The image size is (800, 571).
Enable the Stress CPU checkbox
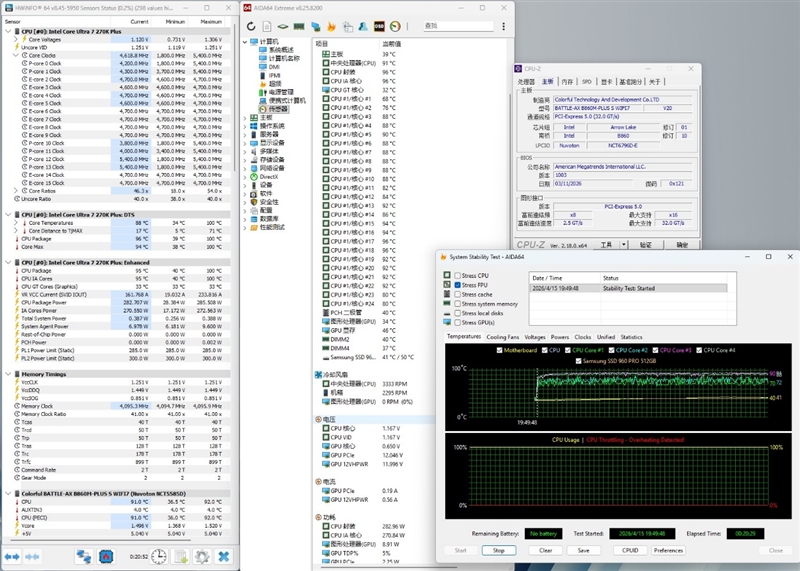[x=458, y=276]
